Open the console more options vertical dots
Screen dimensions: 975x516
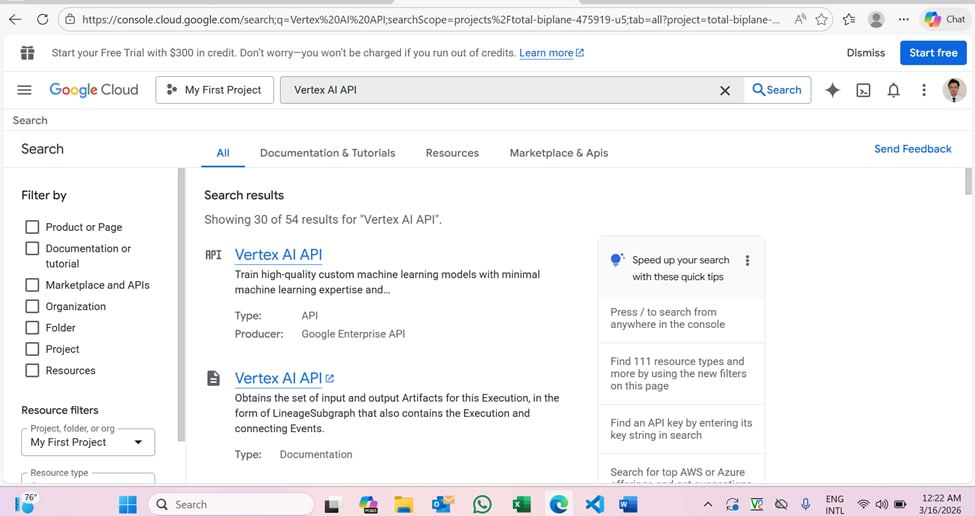click(924, 90)
